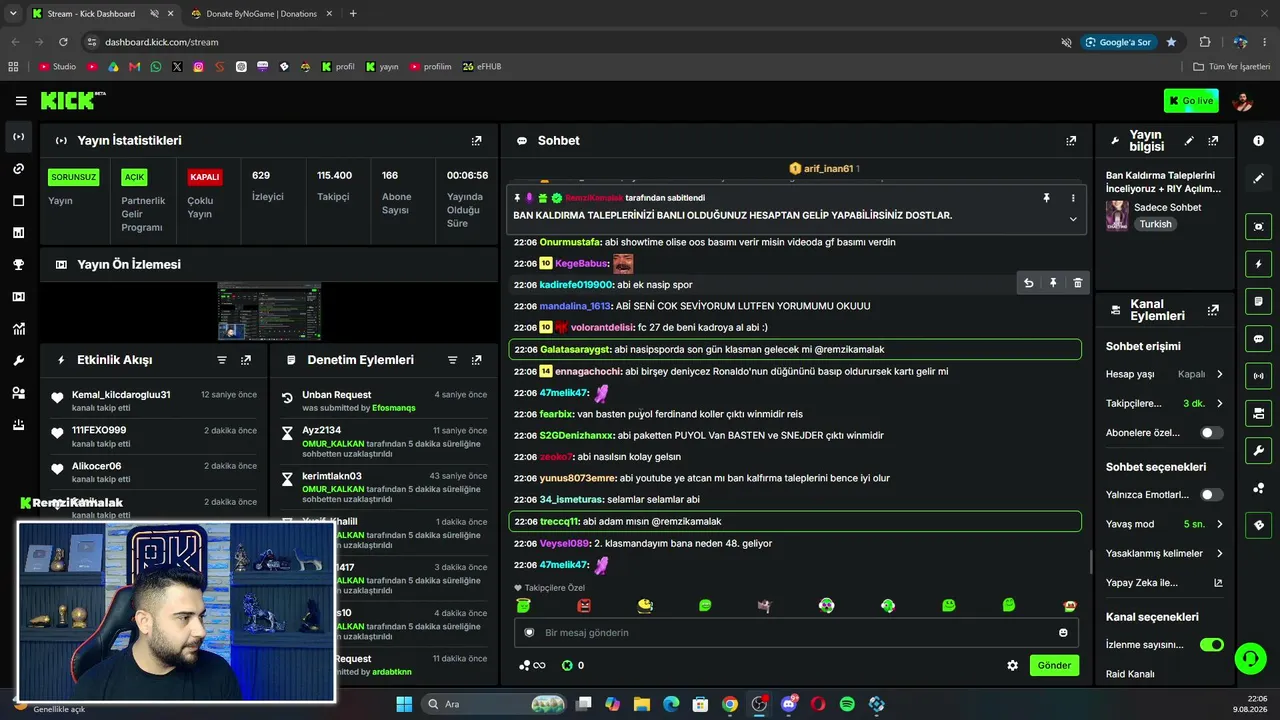
Task: Click the Turkish language tag
Action: pyautogui.click(x=1155, y=224)
